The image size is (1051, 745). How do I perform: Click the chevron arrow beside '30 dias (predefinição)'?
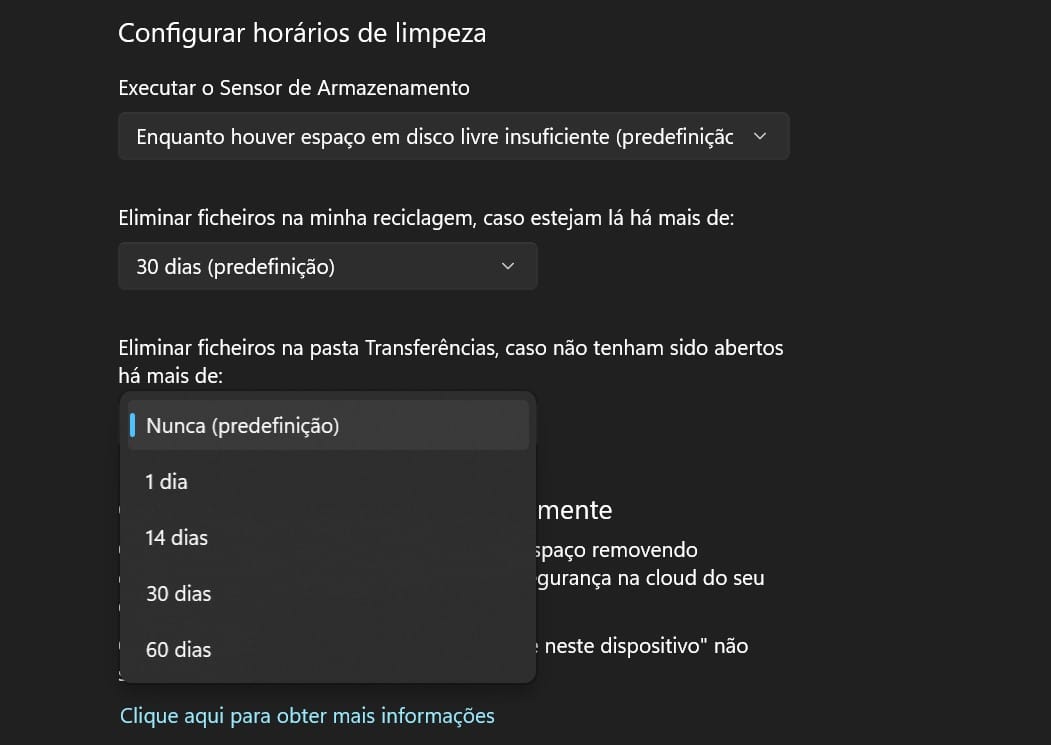[x=507, y=267]
